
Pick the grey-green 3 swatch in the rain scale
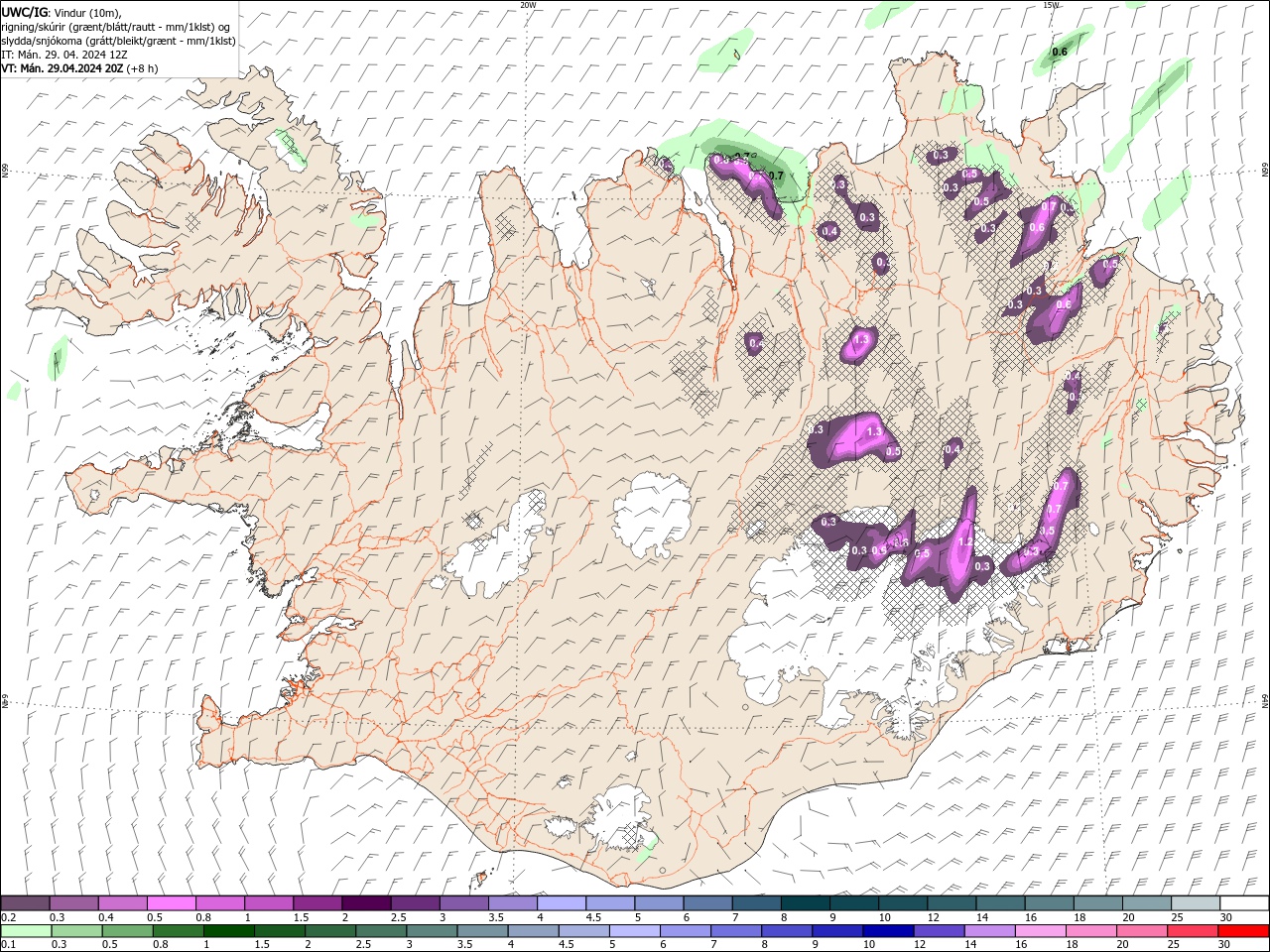[x=432, y=931]
